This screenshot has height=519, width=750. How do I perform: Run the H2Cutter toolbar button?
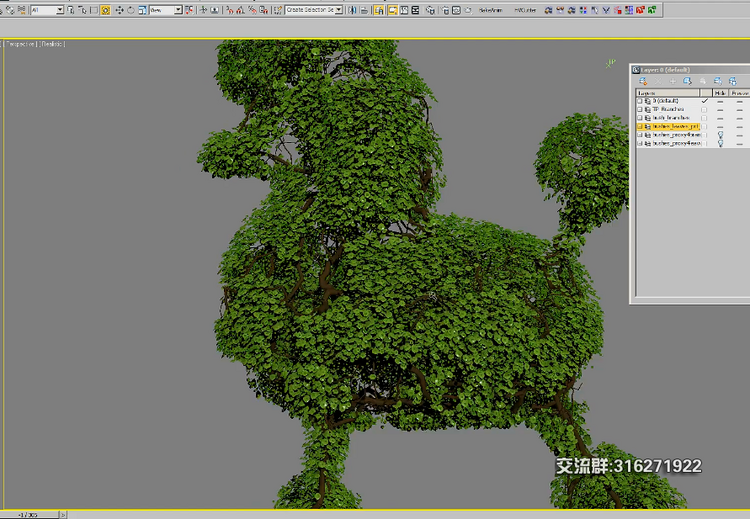(x=526, y=10)
